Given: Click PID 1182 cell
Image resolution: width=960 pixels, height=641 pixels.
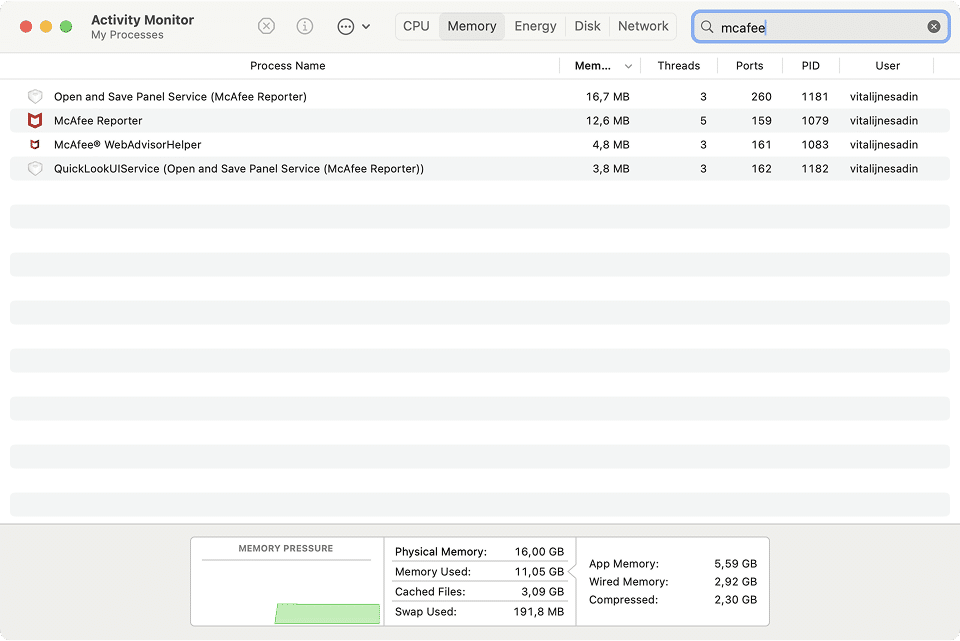Looking at the screenshot, I should click(x=815, y=168).
